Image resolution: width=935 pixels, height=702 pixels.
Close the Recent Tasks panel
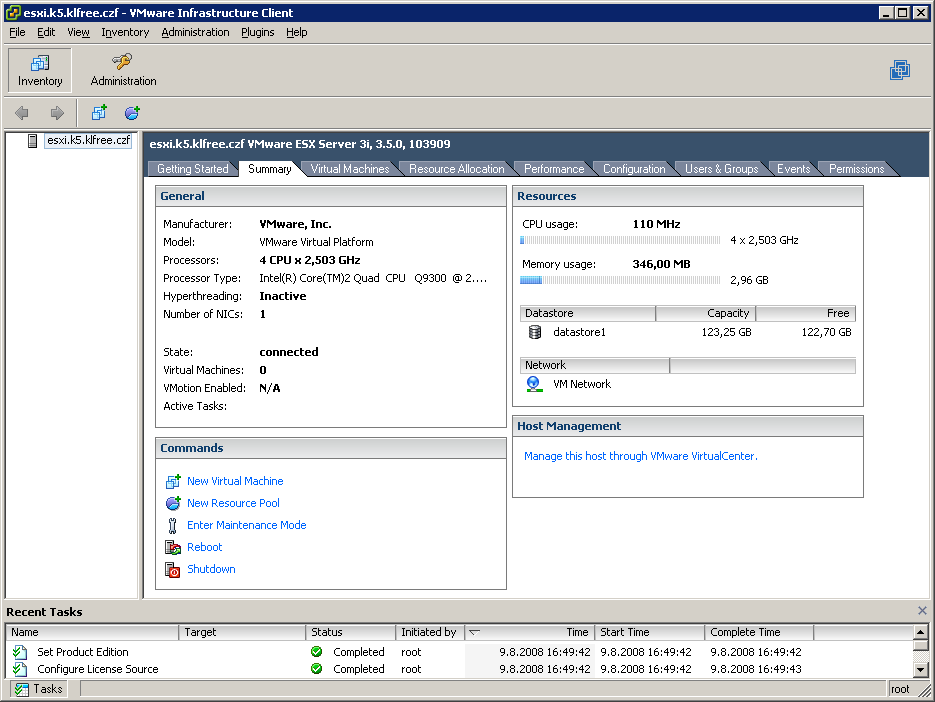tap(922, 610)
